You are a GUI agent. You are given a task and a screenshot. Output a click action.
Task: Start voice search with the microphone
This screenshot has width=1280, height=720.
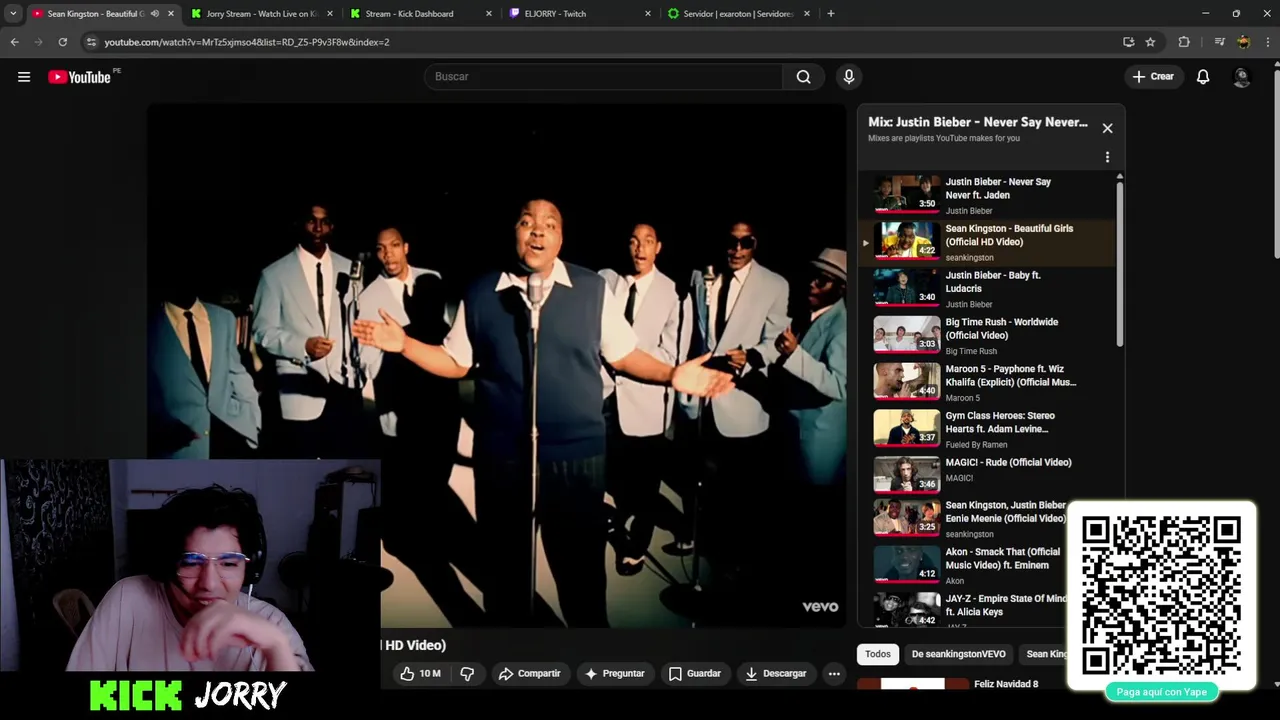point(849,77)
